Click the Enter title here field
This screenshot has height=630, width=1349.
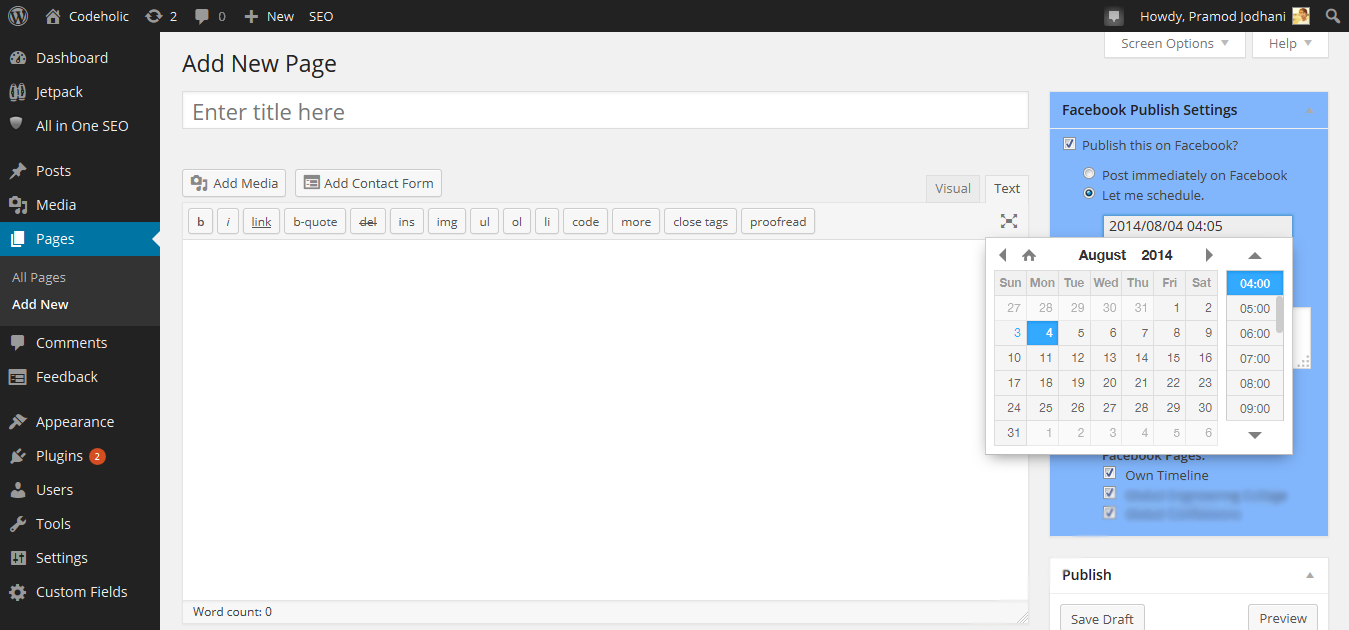605,111
